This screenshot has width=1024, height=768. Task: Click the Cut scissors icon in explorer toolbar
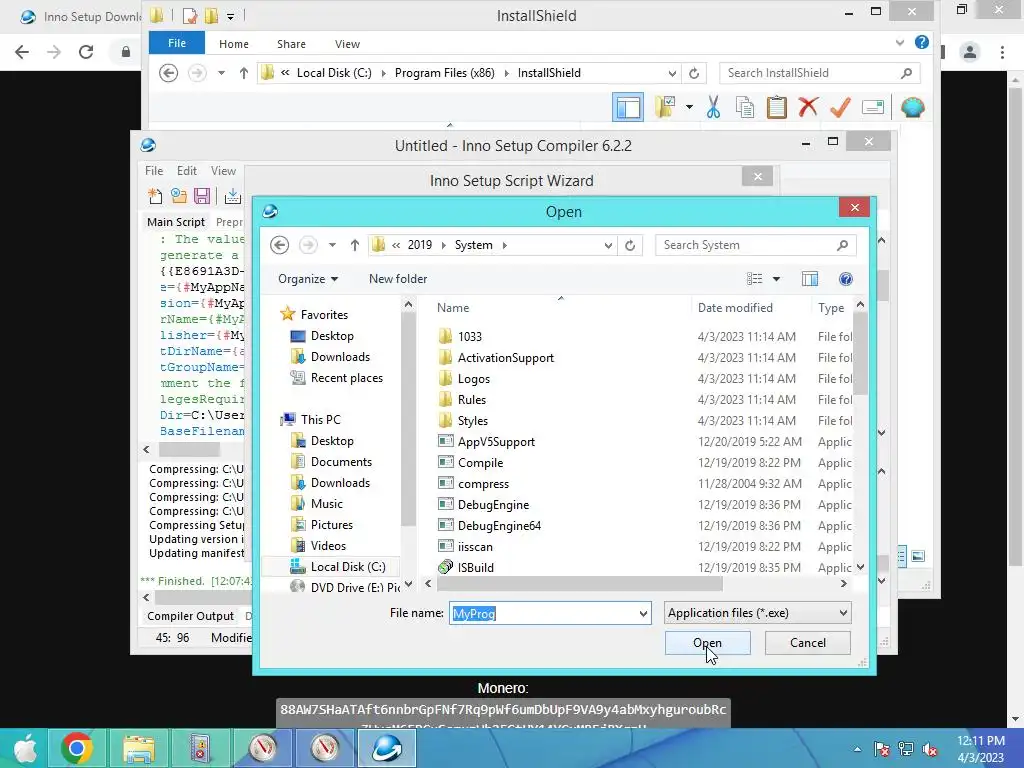coord(713,107)
